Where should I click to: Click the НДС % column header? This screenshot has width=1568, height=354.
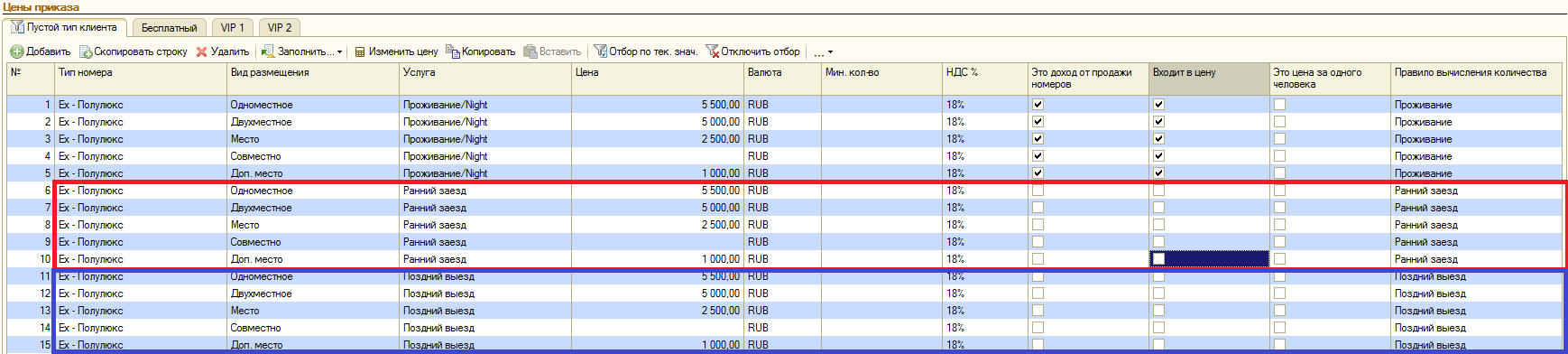pos(985,79)
